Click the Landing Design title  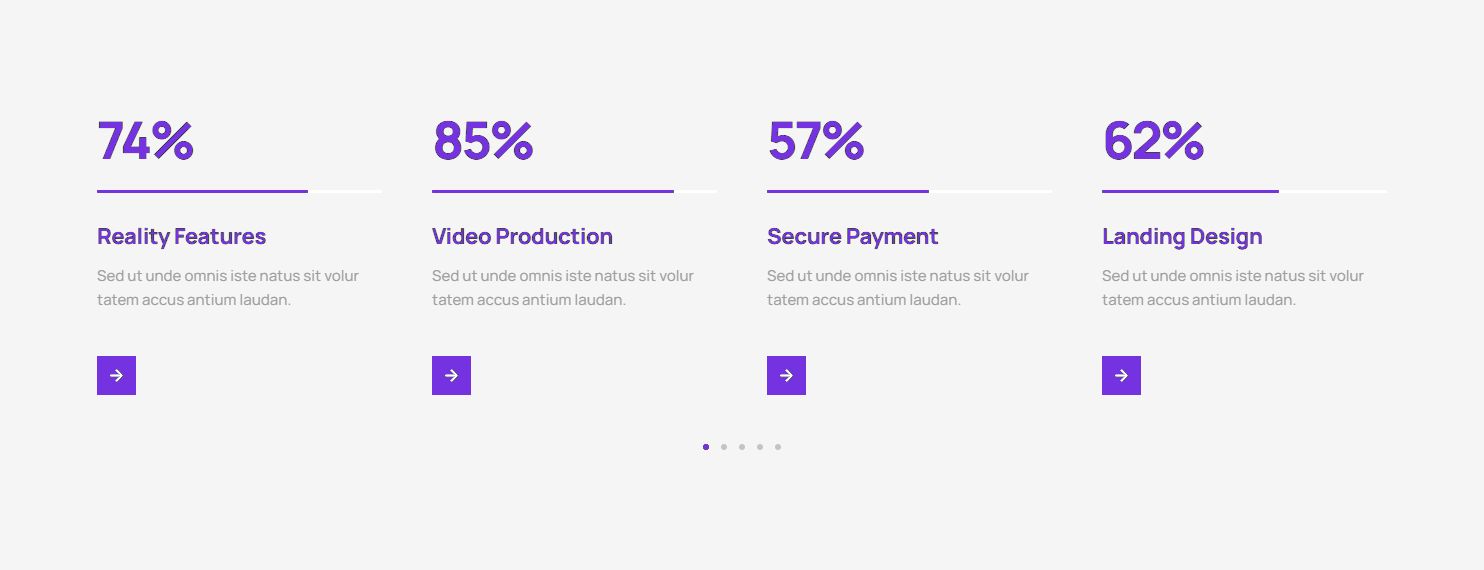(x=1182, y=237)
